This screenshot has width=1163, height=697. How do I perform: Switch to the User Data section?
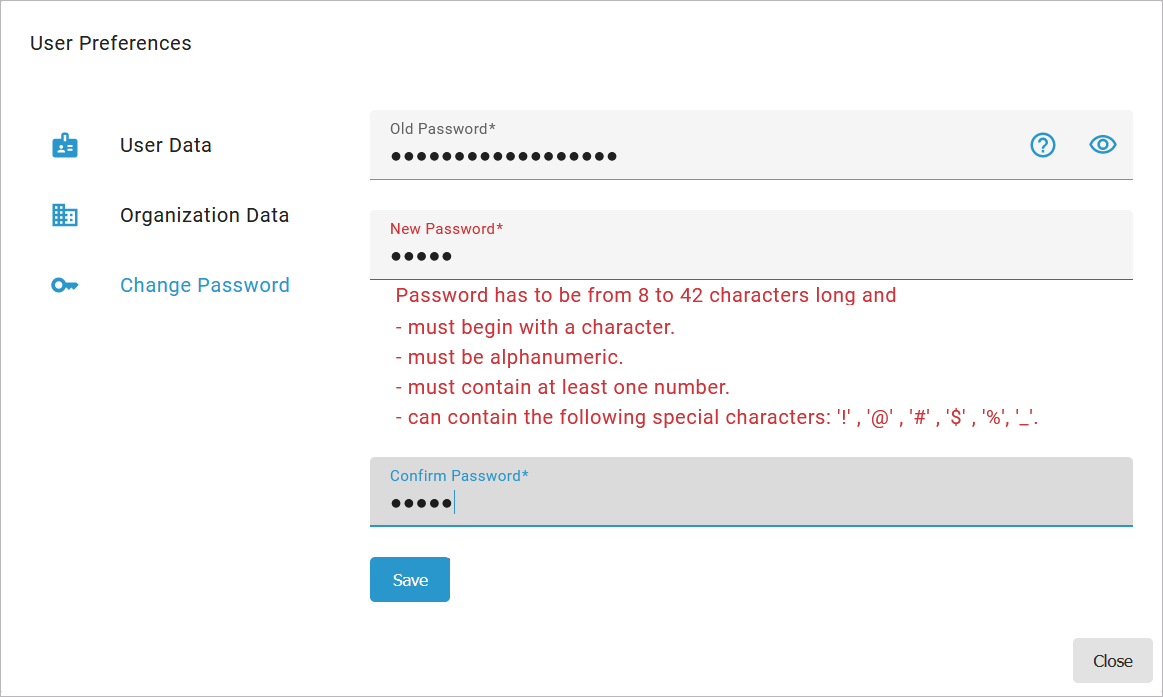(x=166, y=145)
